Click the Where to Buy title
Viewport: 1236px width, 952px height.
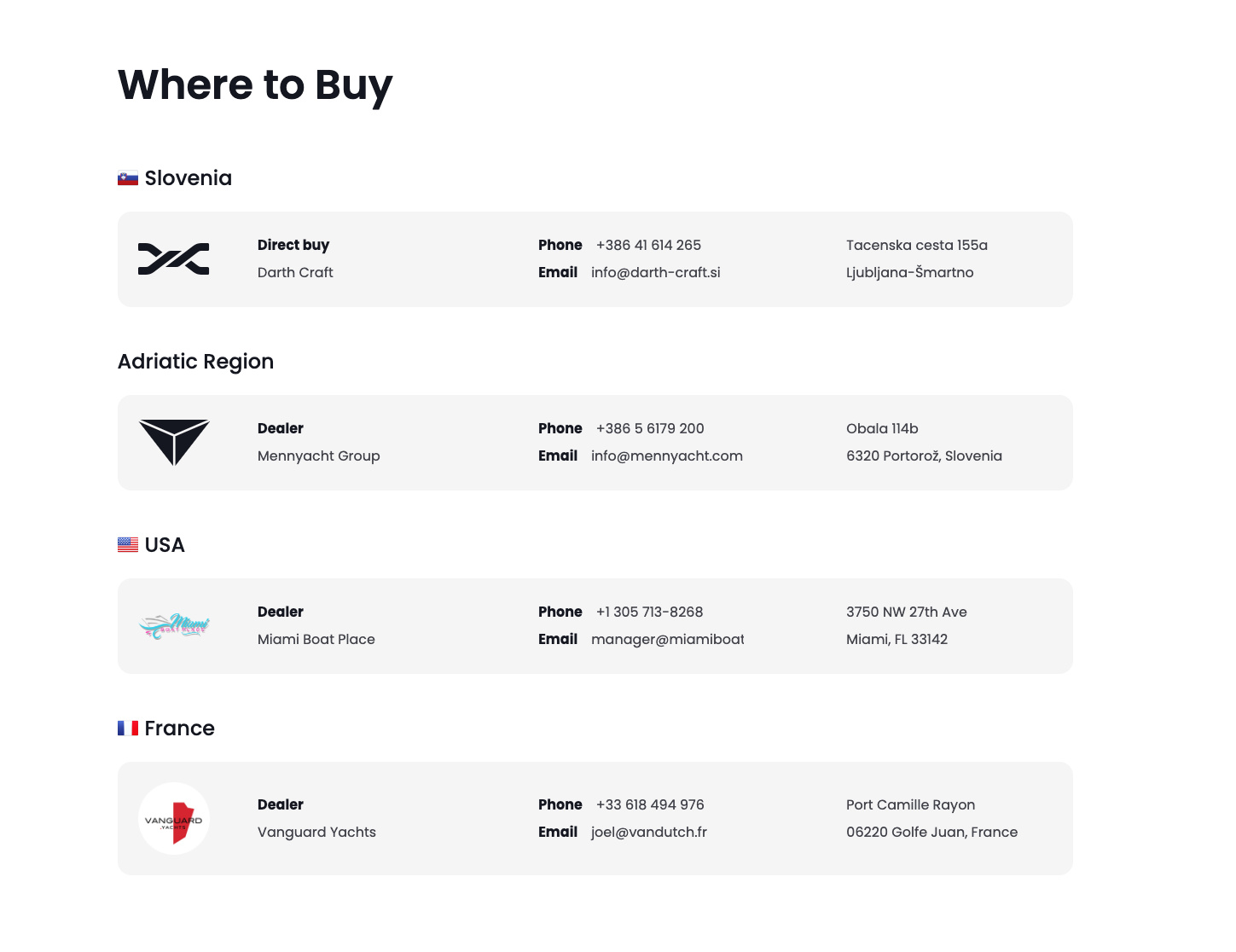coord(255,85)
